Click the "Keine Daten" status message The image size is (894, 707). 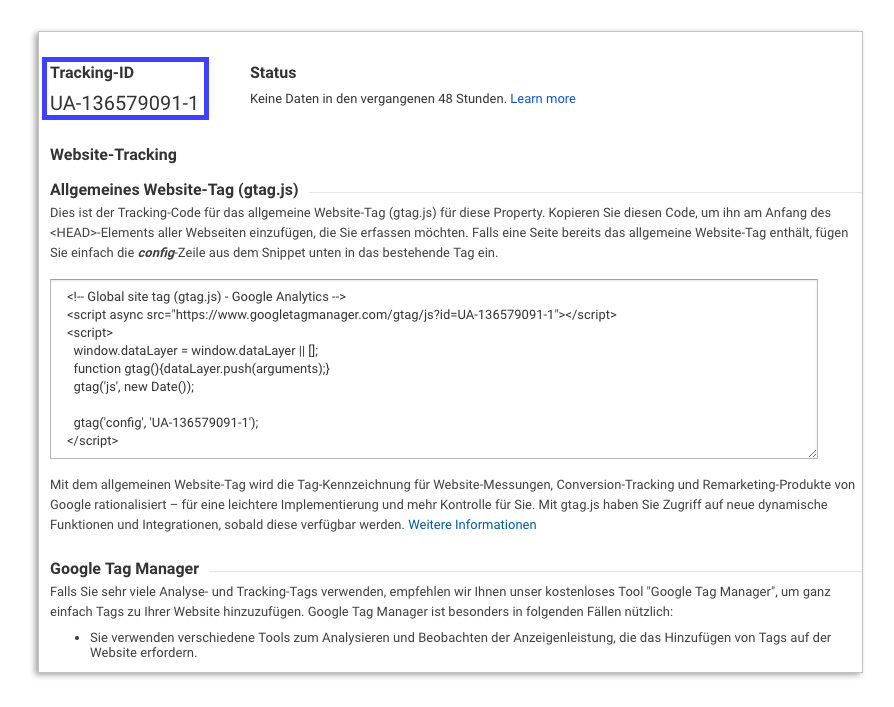(x=377, y=99)
